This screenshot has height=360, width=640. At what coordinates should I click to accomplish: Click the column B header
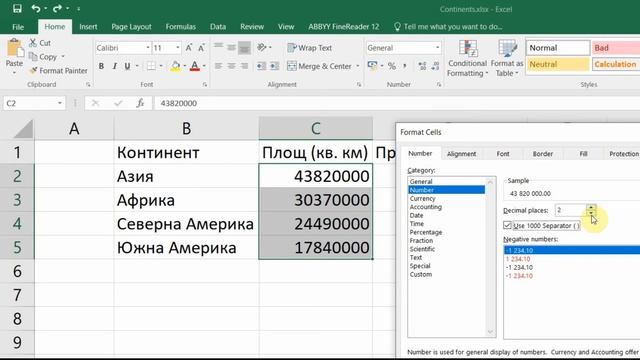(187, 129)
